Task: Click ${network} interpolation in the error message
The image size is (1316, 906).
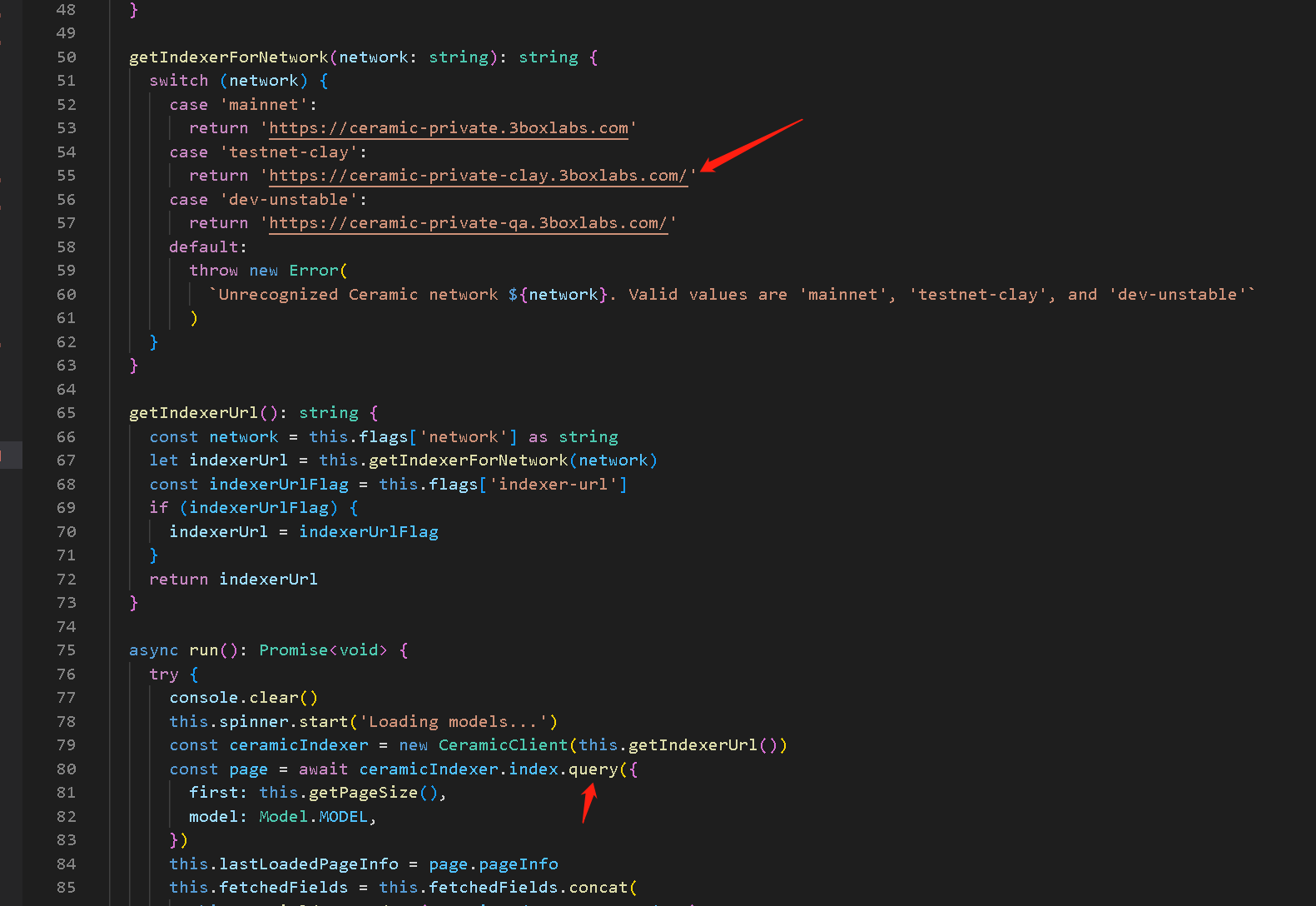Action: 559,295
